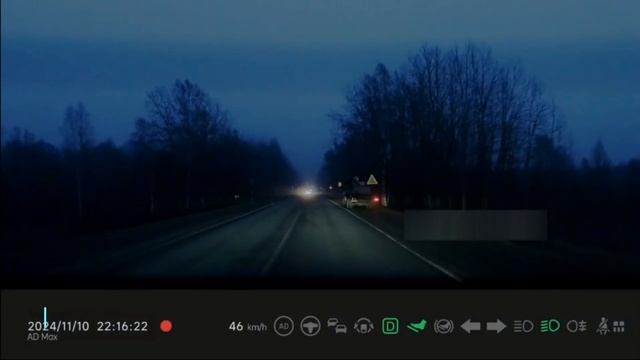This screenshot has width=640, height=360.
Task: Click the seat occupancy grid icon
Action: coord(619,327)
